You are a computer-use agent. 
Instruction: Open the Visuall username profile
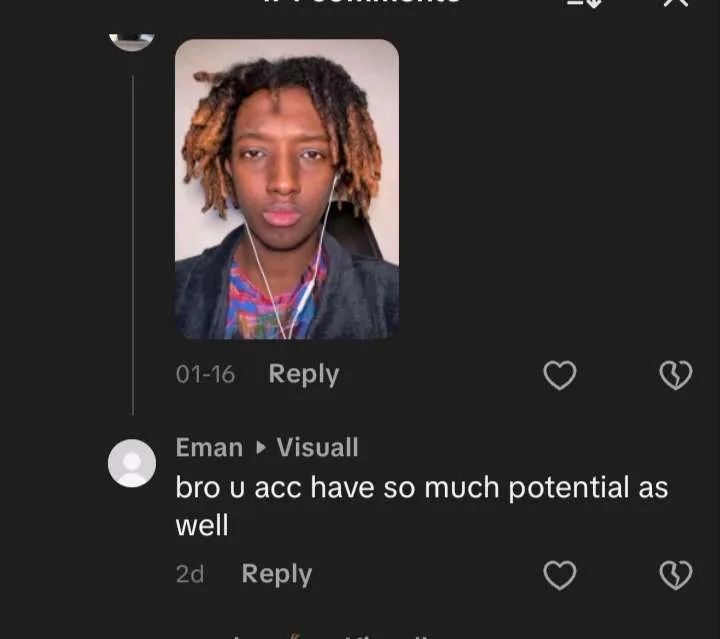(x=317, y=448)
